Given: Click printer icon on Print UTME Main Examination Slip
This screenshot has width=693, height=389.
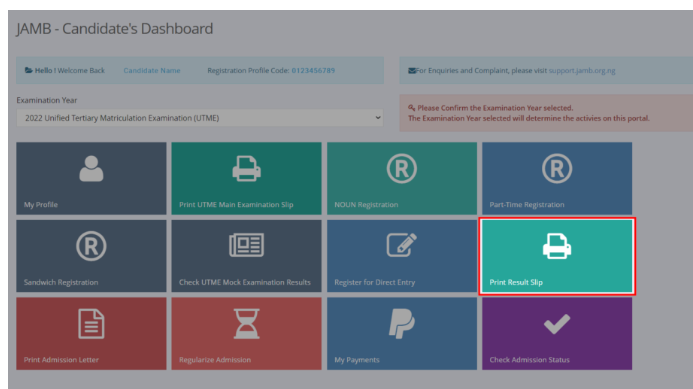Looking at the screenshot, I should [247, 168].
